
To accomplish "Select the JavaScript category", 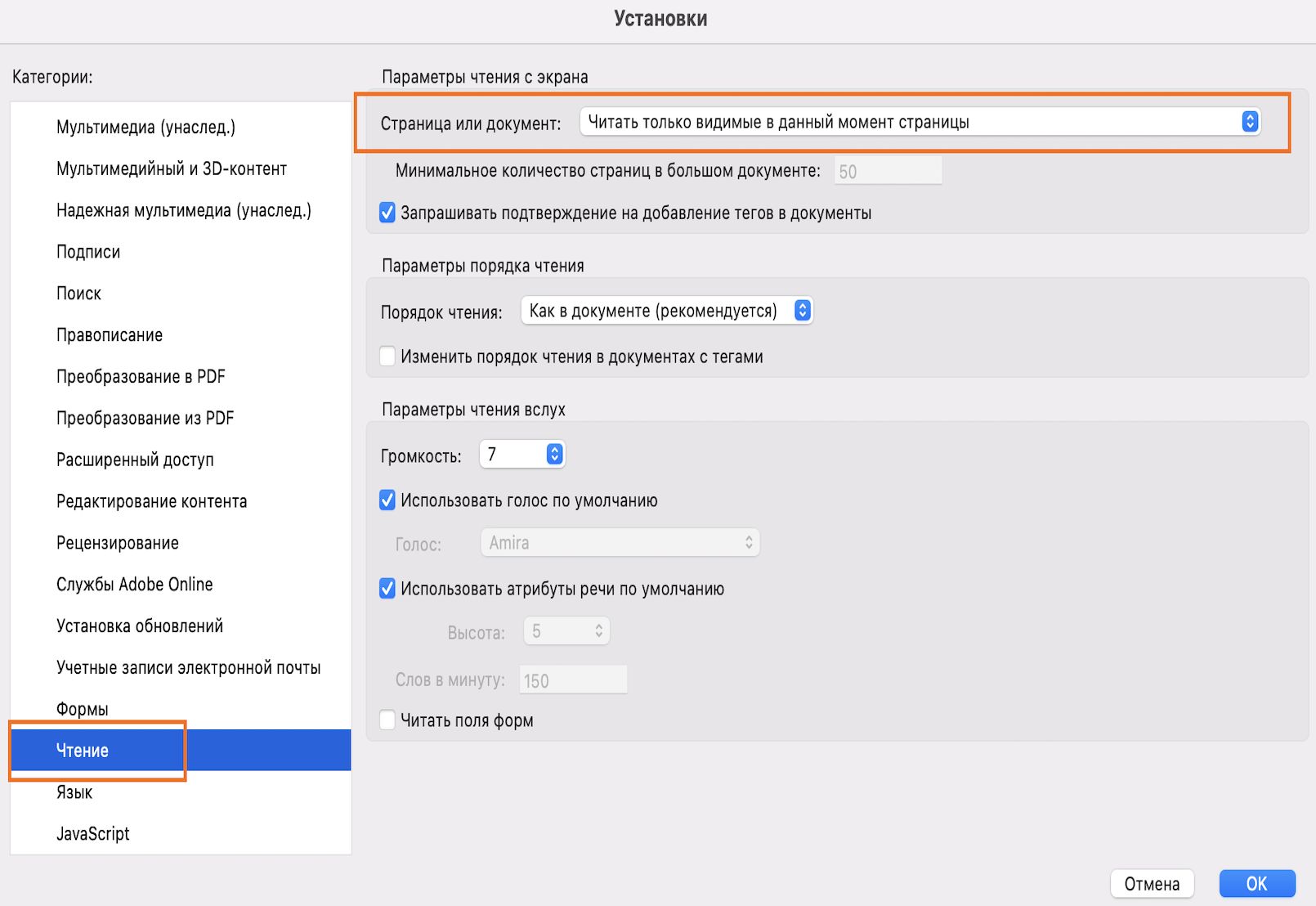I will [x=93, y=834].
